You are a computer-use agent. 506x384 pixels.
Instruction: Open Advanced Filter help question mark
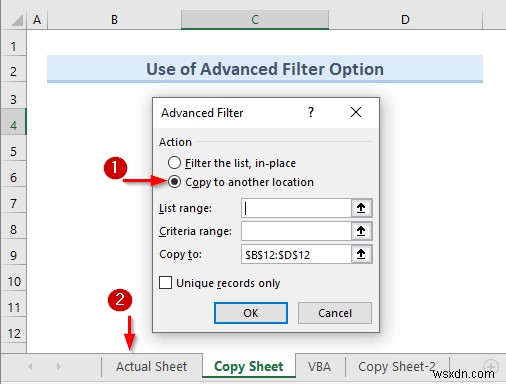311,112
